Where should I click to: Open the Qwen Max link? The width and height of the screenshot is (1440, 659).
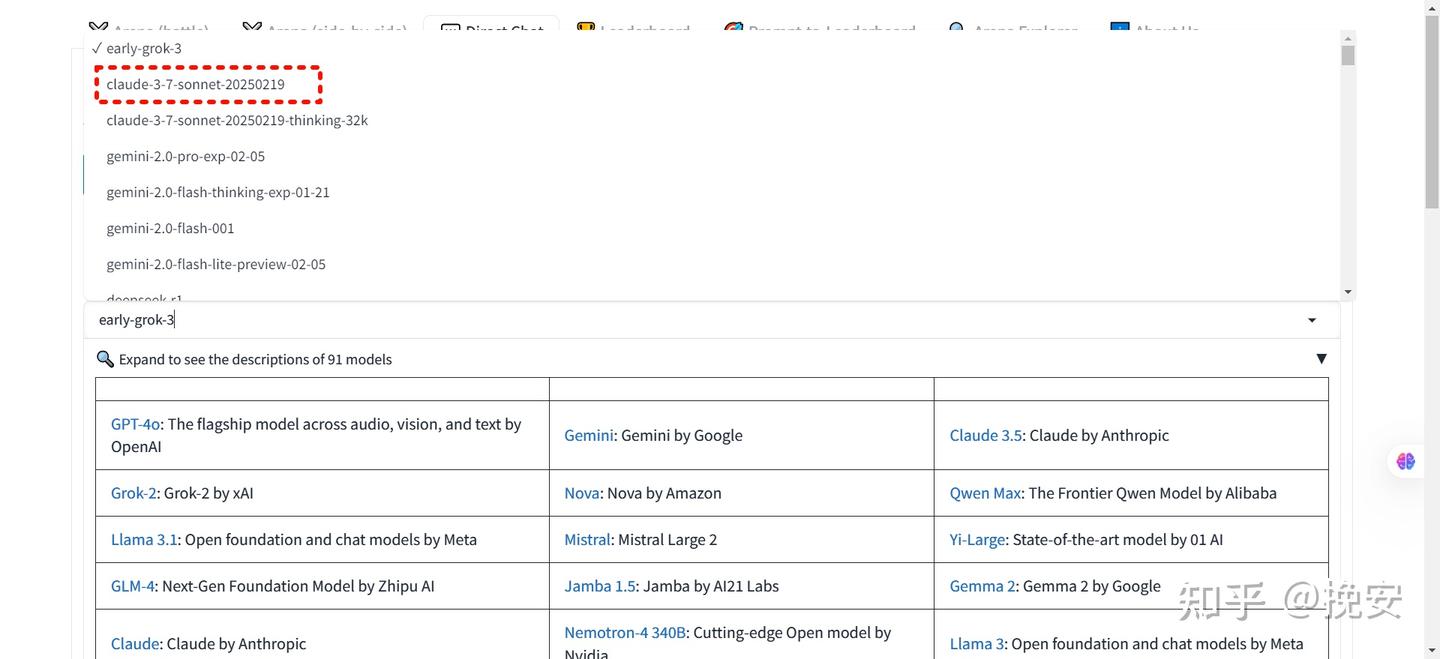click(x=985, y=493)
